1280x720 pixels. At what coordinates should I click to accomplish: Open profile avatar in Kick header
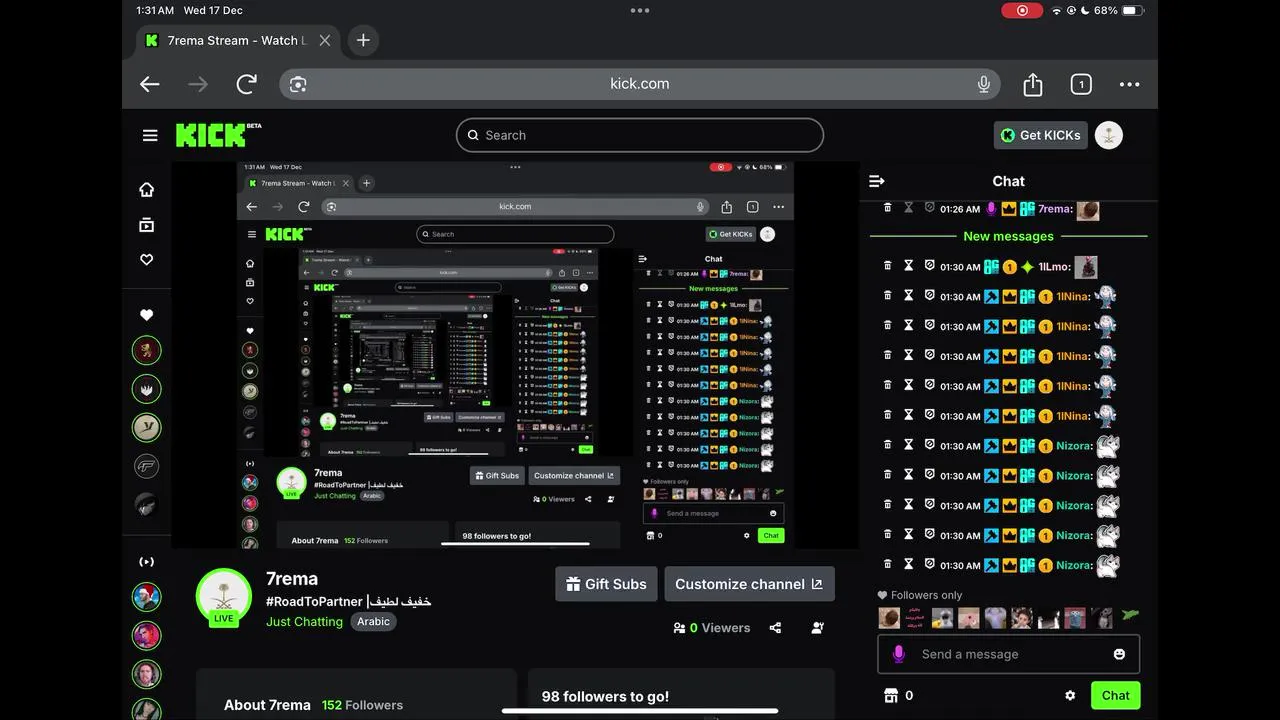pos(1109,135)
